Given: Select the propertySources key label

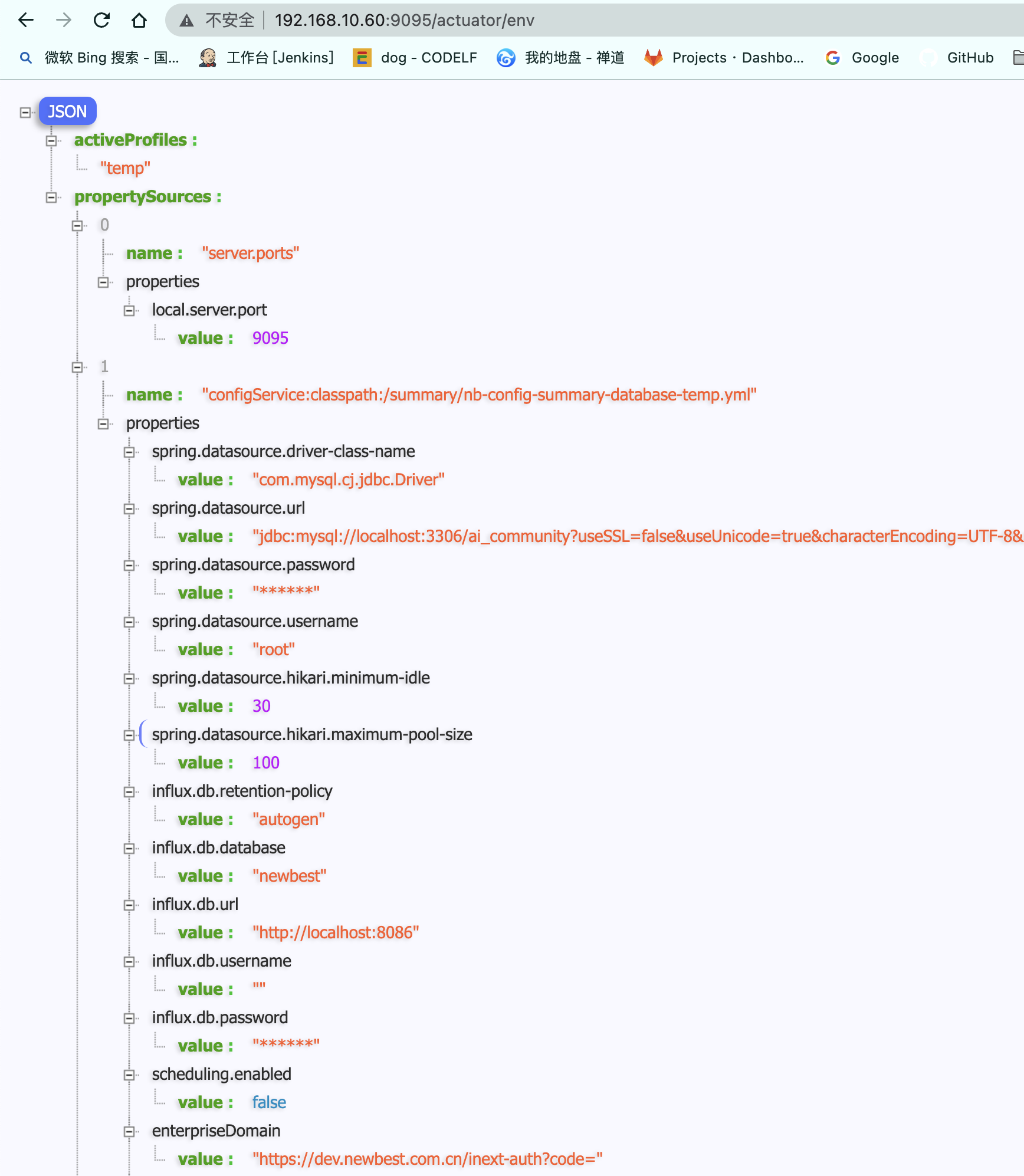Looking at the screenshot, I should (147, 196).
